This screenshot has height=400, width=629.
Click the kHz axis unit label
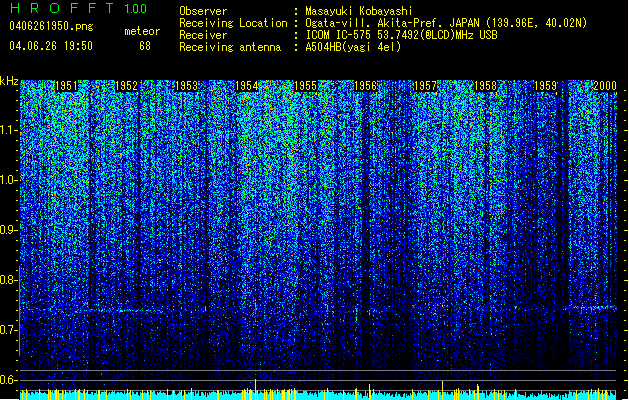9,81
